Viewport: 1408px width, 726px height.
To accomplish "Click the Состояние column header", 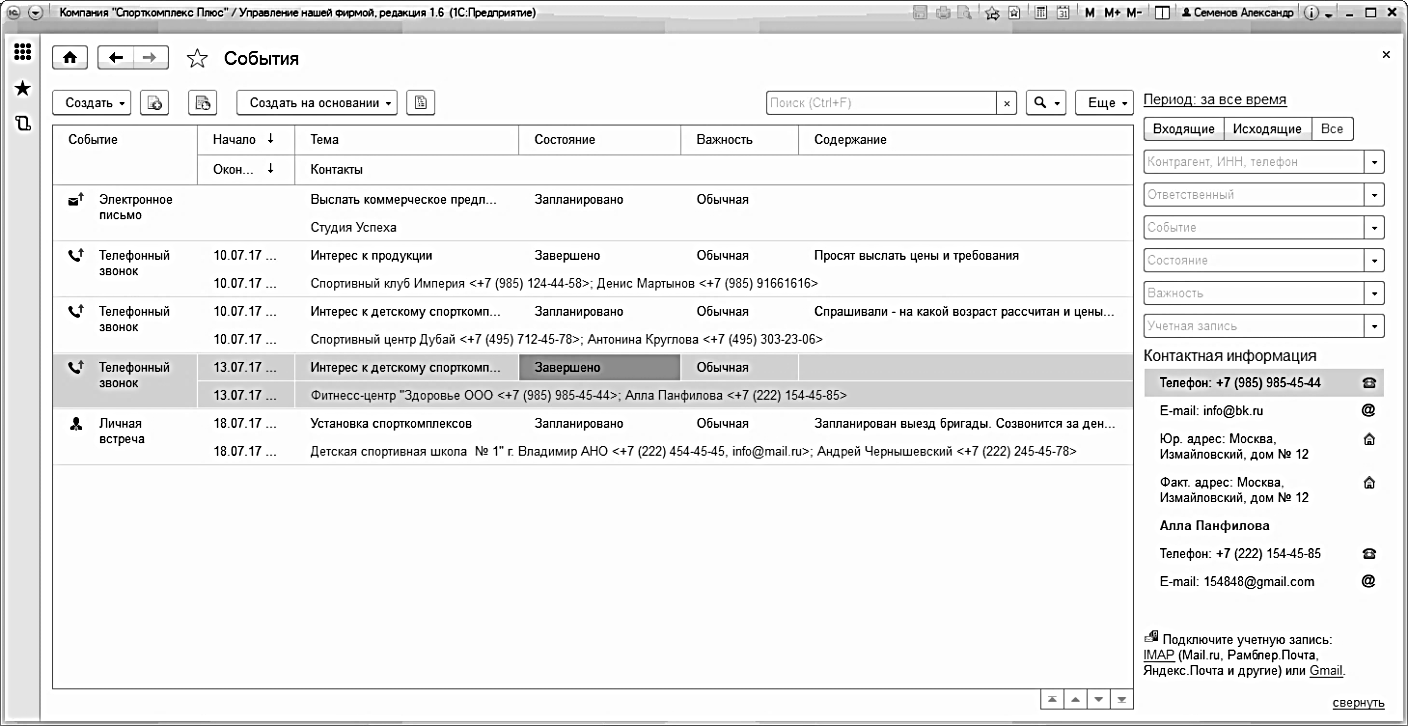I will tap(600, 140).
